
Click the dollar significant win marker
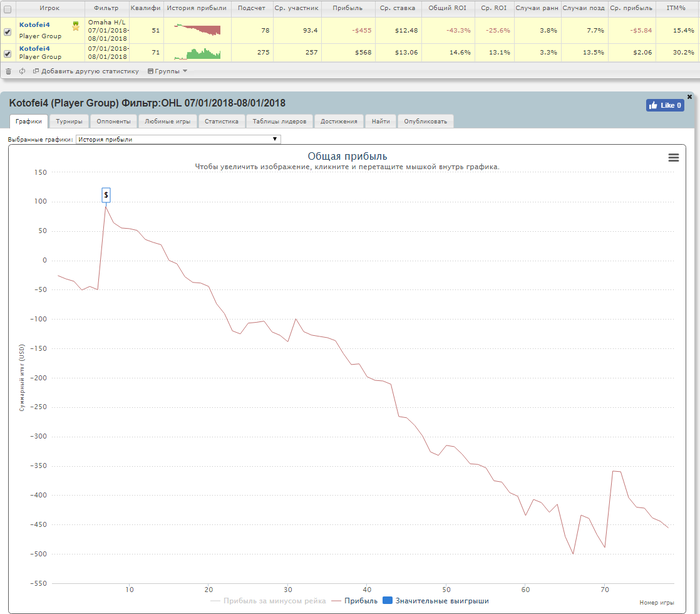click(106, 195)
